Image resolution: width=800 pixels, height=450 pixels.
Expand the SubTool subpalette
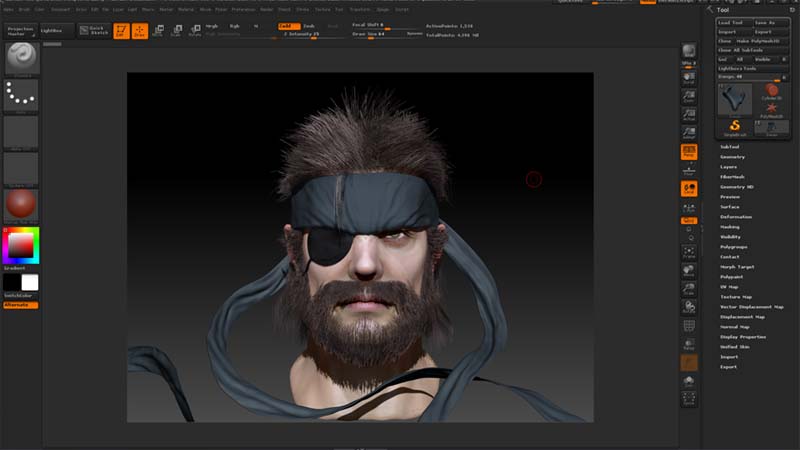click(730, 147)
